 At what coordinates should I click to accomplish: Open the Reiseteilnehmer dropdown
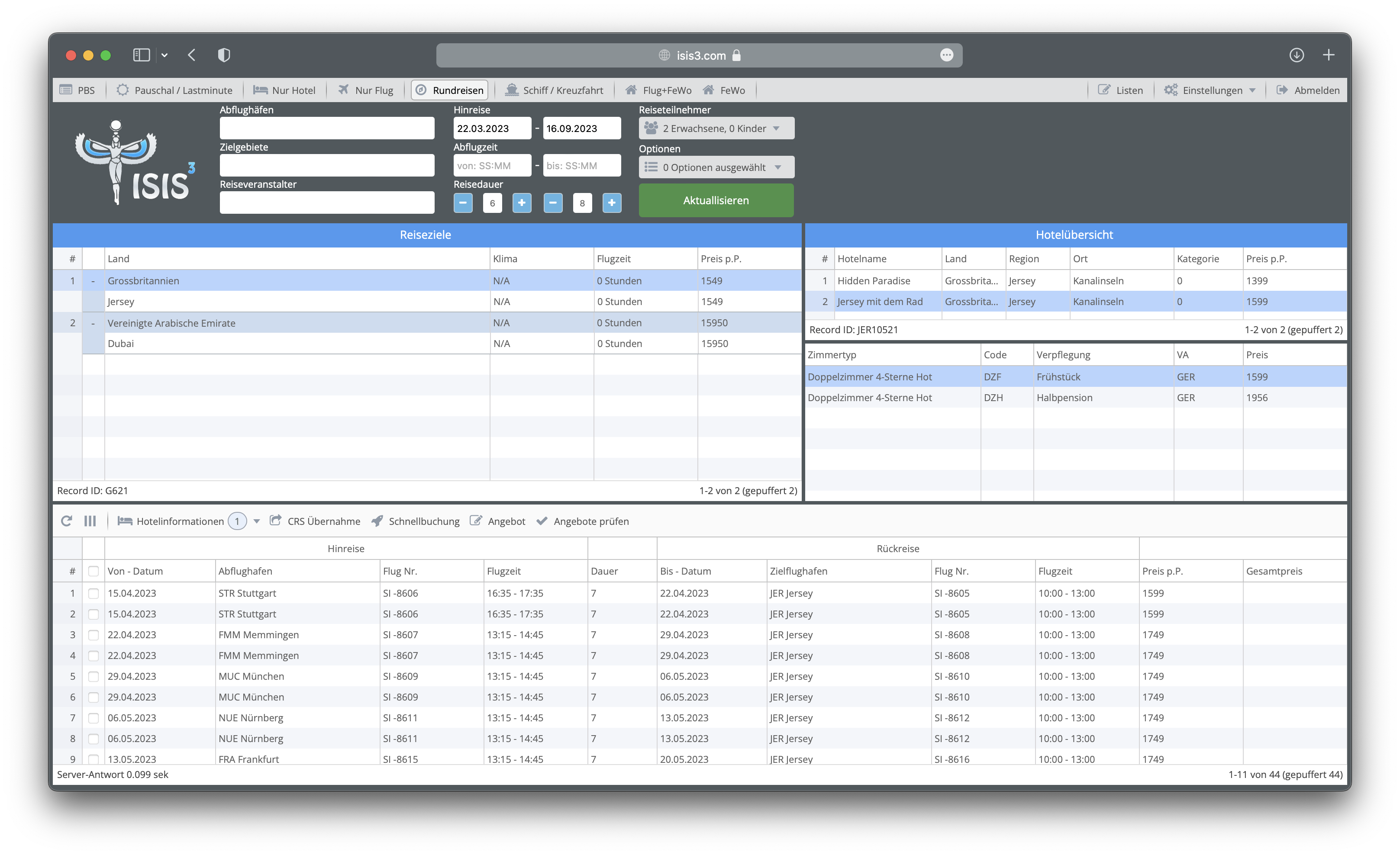click(716, 129)
